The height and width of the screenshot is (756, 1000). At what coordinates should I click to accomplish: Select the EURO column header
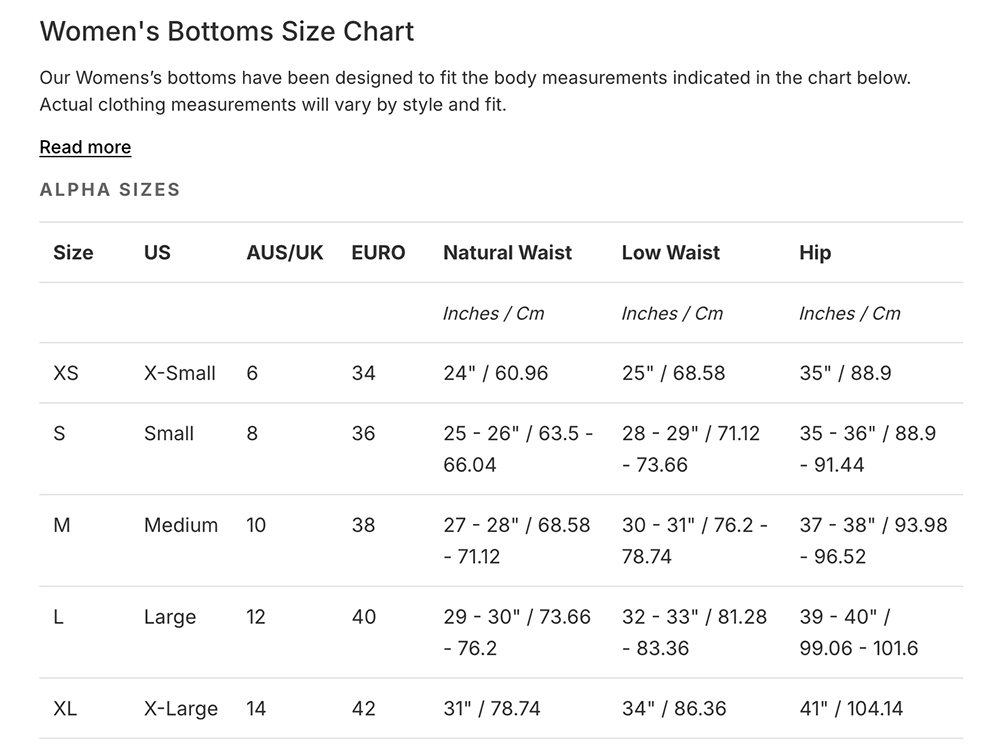[x=378, y=253]
